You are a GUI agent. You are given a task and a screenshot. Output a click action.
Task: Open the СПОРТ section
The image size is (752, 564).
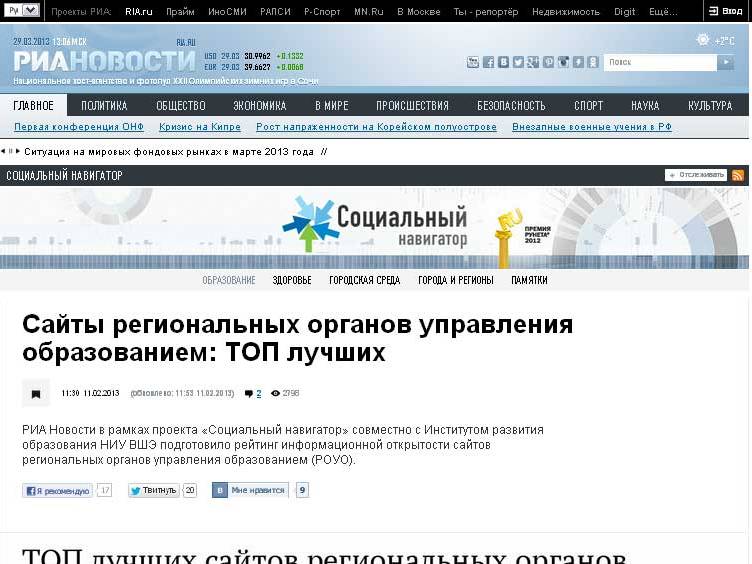pyautogui.click(x=588, y=106)
